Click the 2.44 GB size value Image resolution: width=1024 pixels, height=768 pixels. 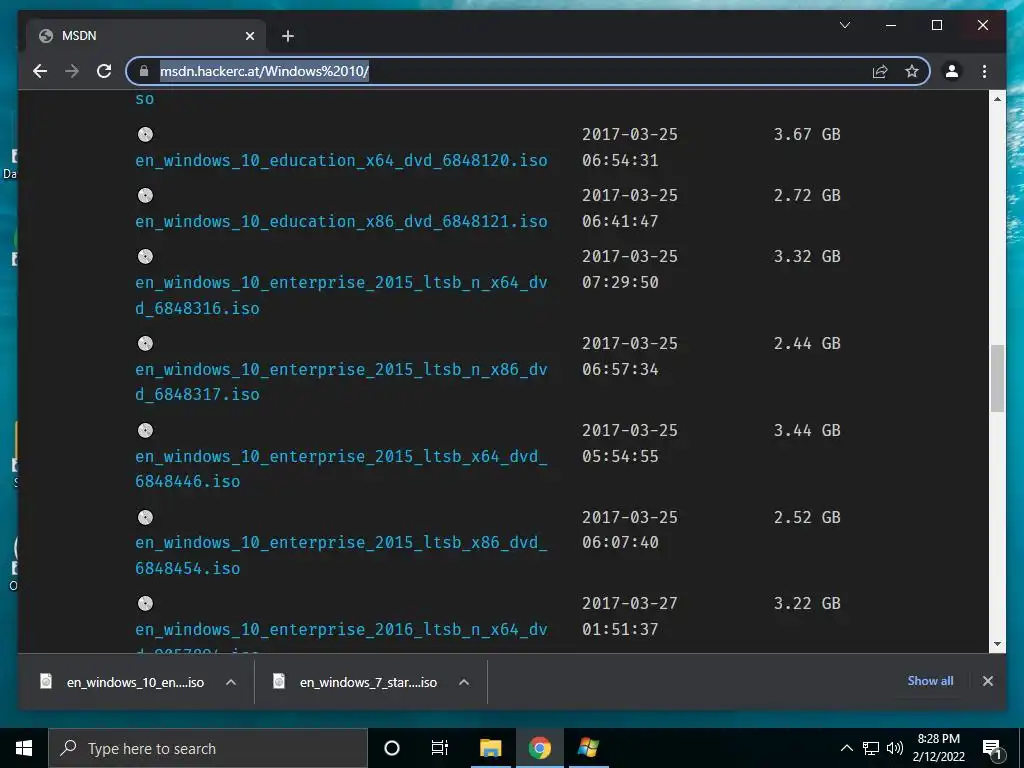(807, 344)
